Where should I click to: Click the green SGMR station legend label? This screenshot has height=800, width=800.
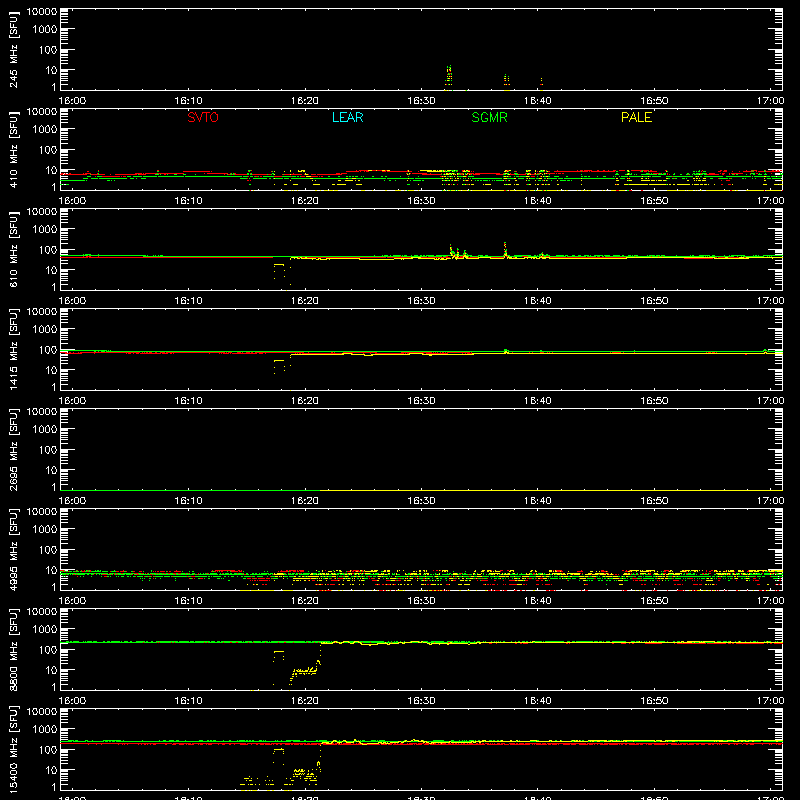click(489, 117)
